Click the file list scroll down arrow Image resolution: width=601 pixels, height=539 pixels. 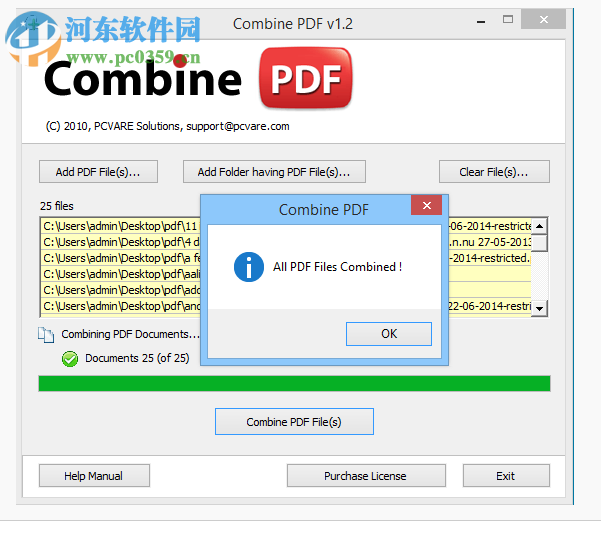click(x=539, y=308)
